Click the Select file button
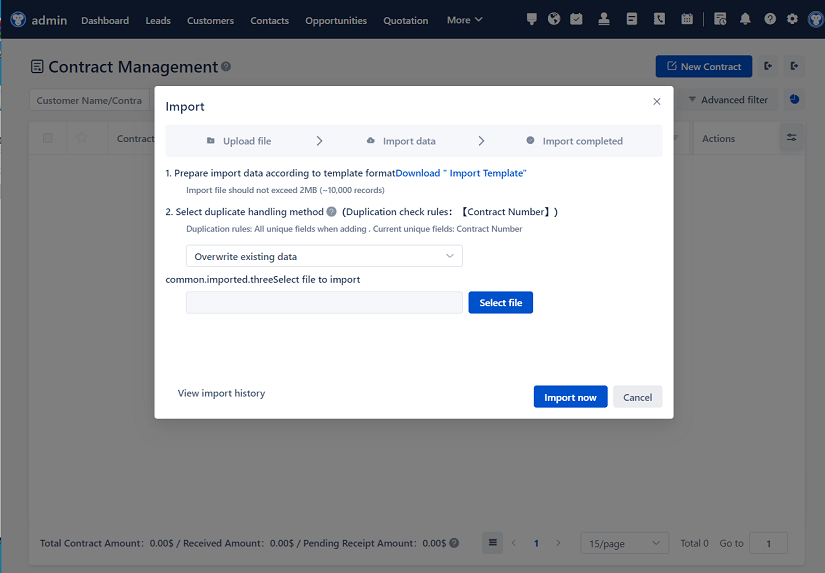This screenshot has height=573, width=825. [x=500, y=303]
